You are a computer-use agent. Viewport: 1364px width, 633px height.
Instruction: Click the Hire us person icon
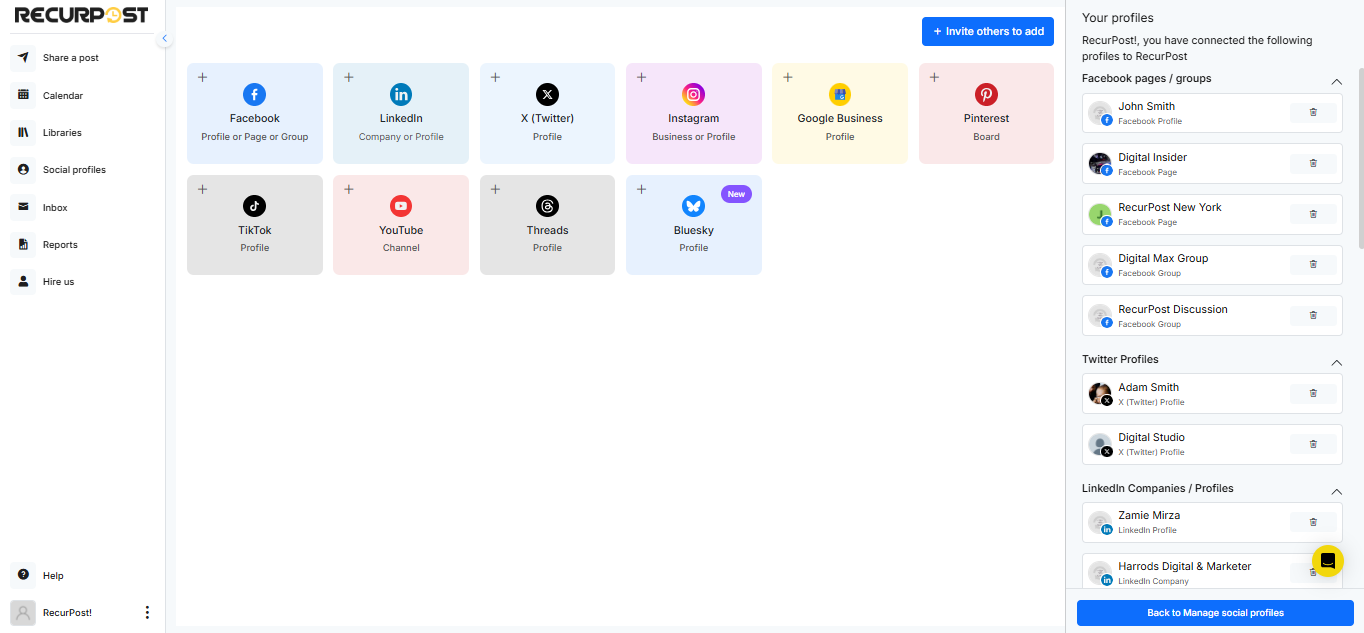(x=23, y=282)
